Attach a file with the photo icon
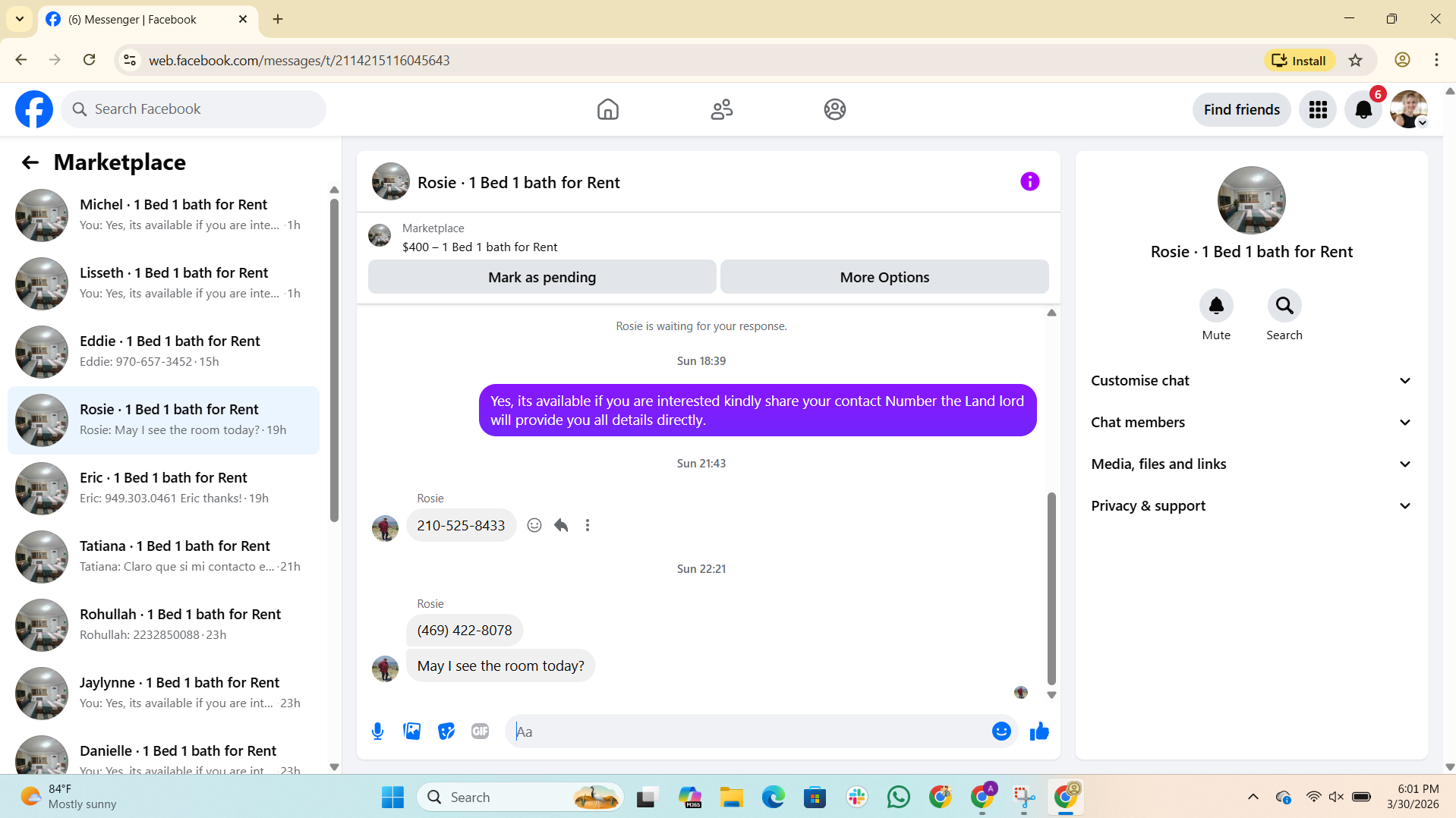The width and height of the screenshot is (1456, 818). click(411, 731)
